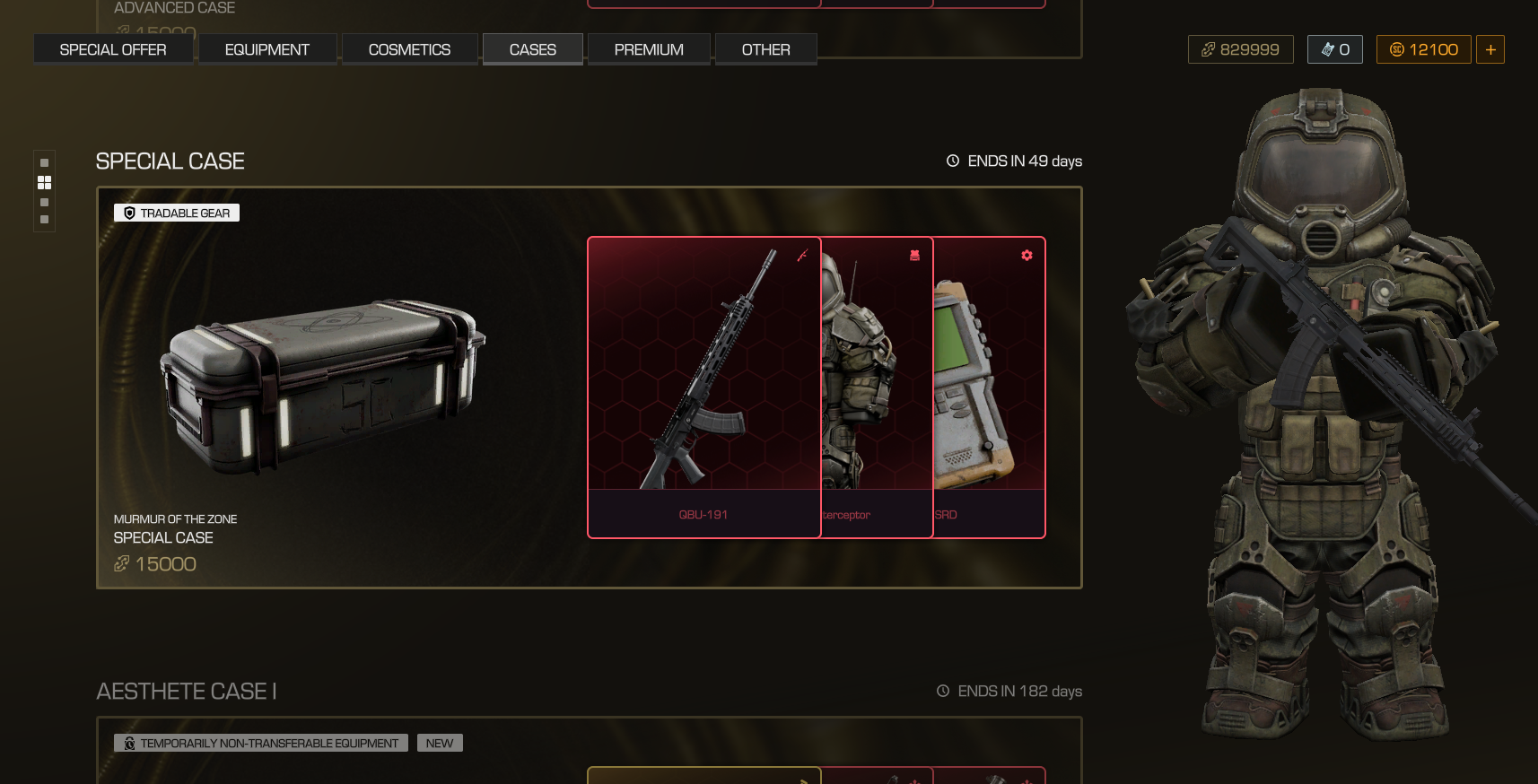Select the SRD device card
This screenshot has width=1538, height=784.
pyautogui.click(x=990, y=388)
